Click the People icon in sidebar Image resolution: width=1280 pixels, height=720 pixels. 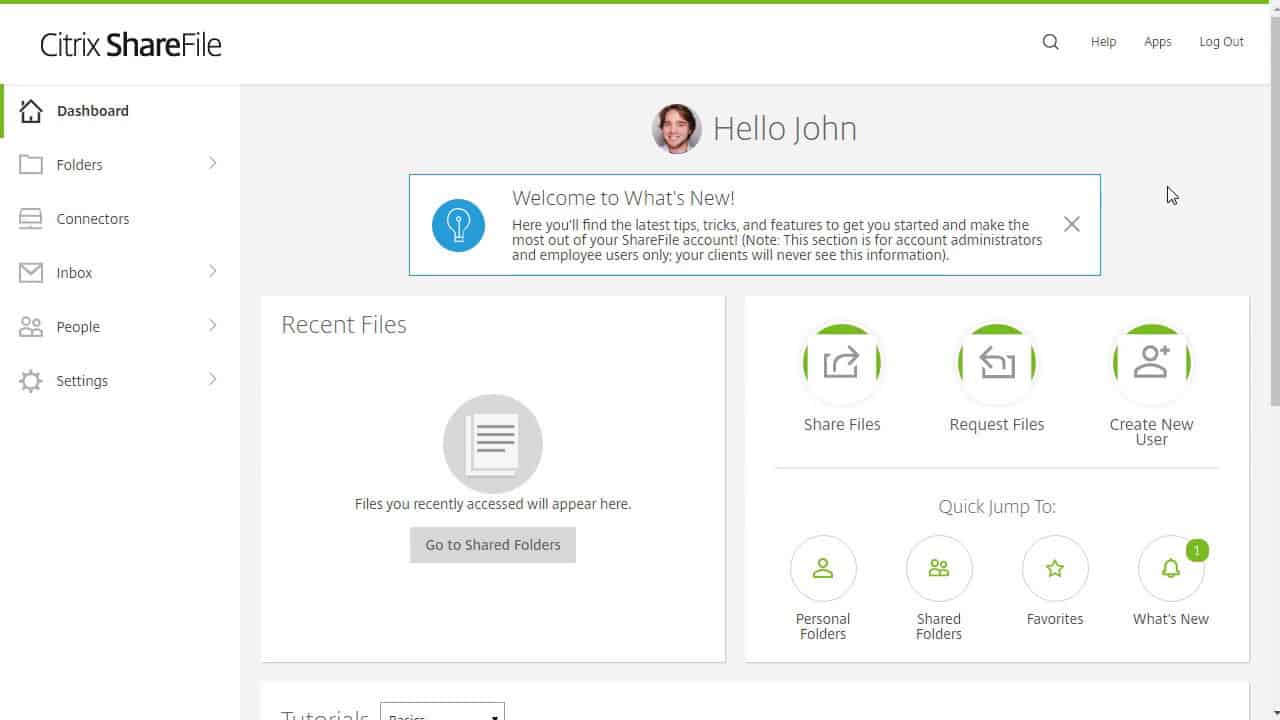[31, 327]
